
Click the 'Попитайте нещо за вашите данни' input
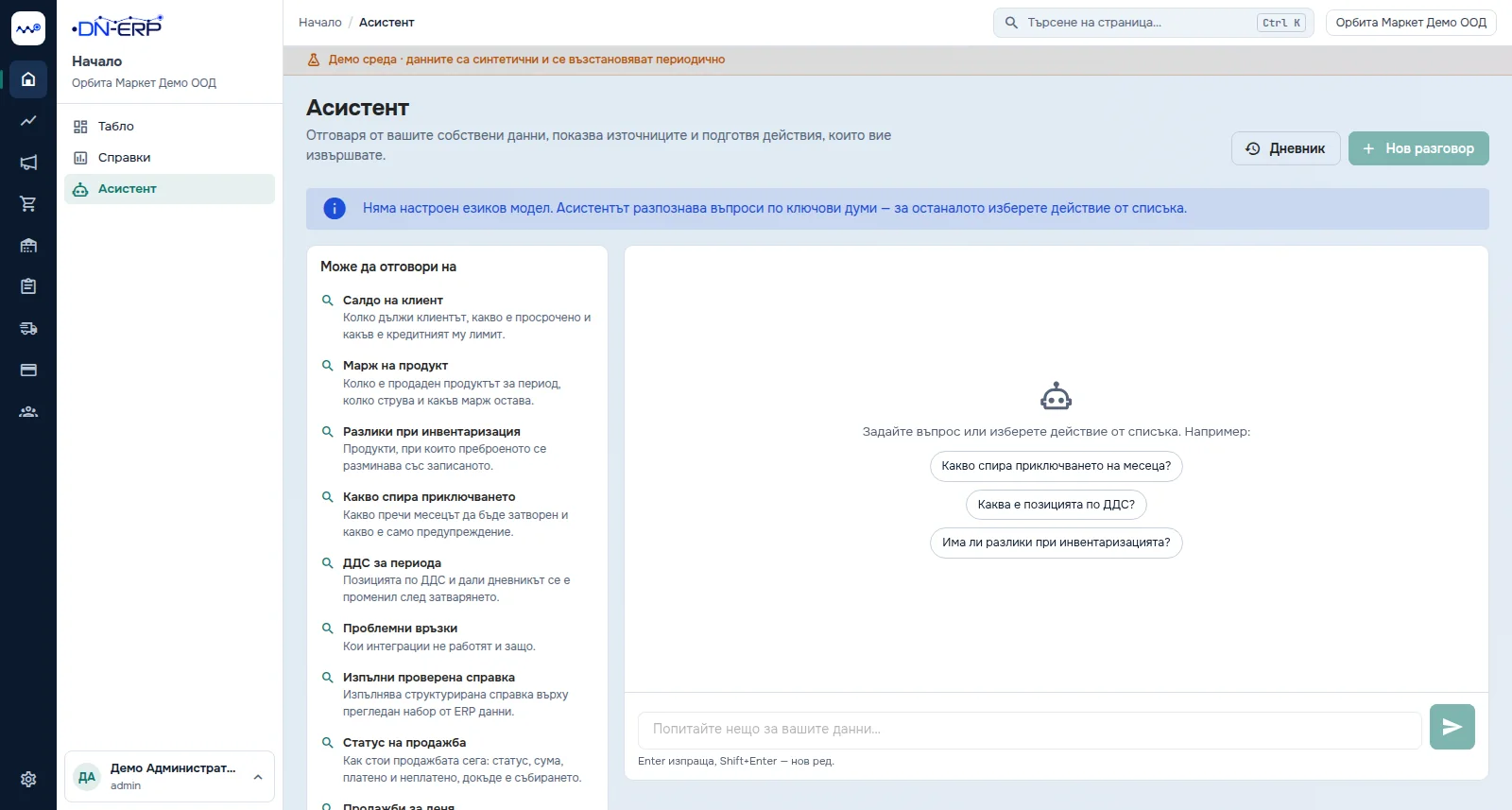pos(1030,730)
